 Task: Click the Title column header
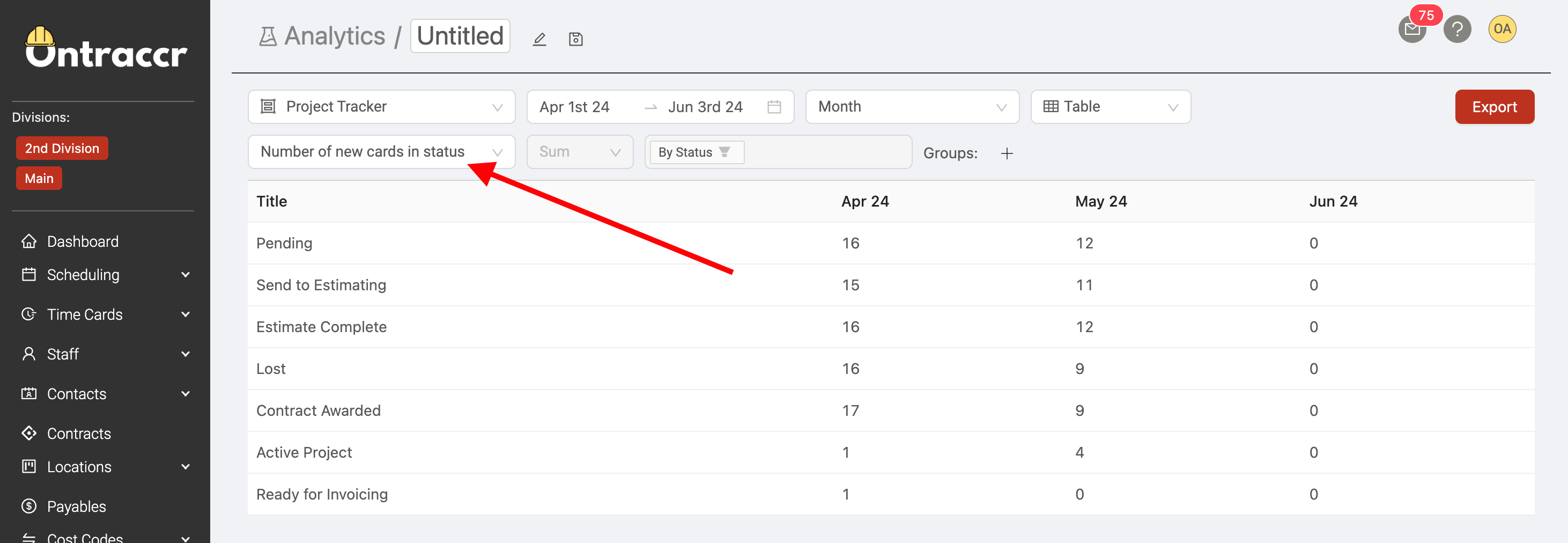click(x=271, y=202)
